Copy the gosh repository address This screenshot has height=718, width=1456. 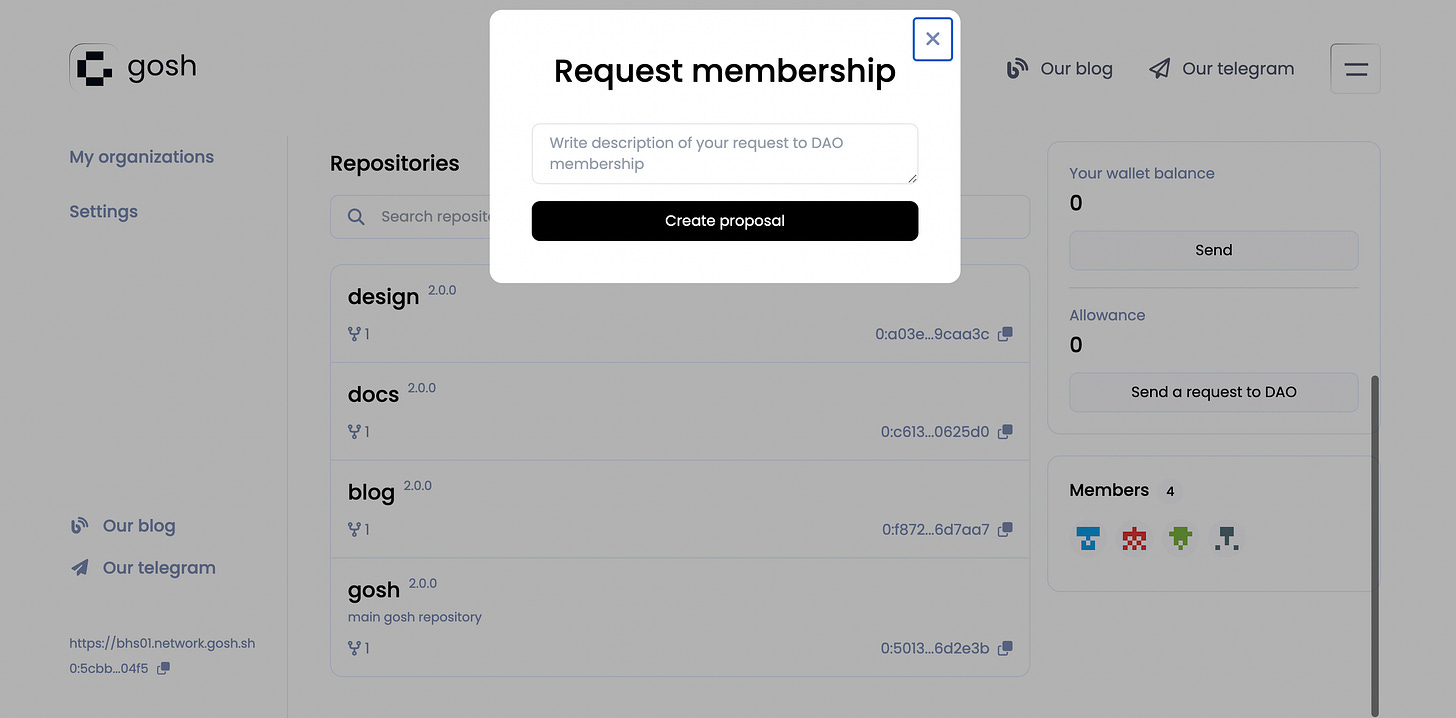(x=1005, y=648)
